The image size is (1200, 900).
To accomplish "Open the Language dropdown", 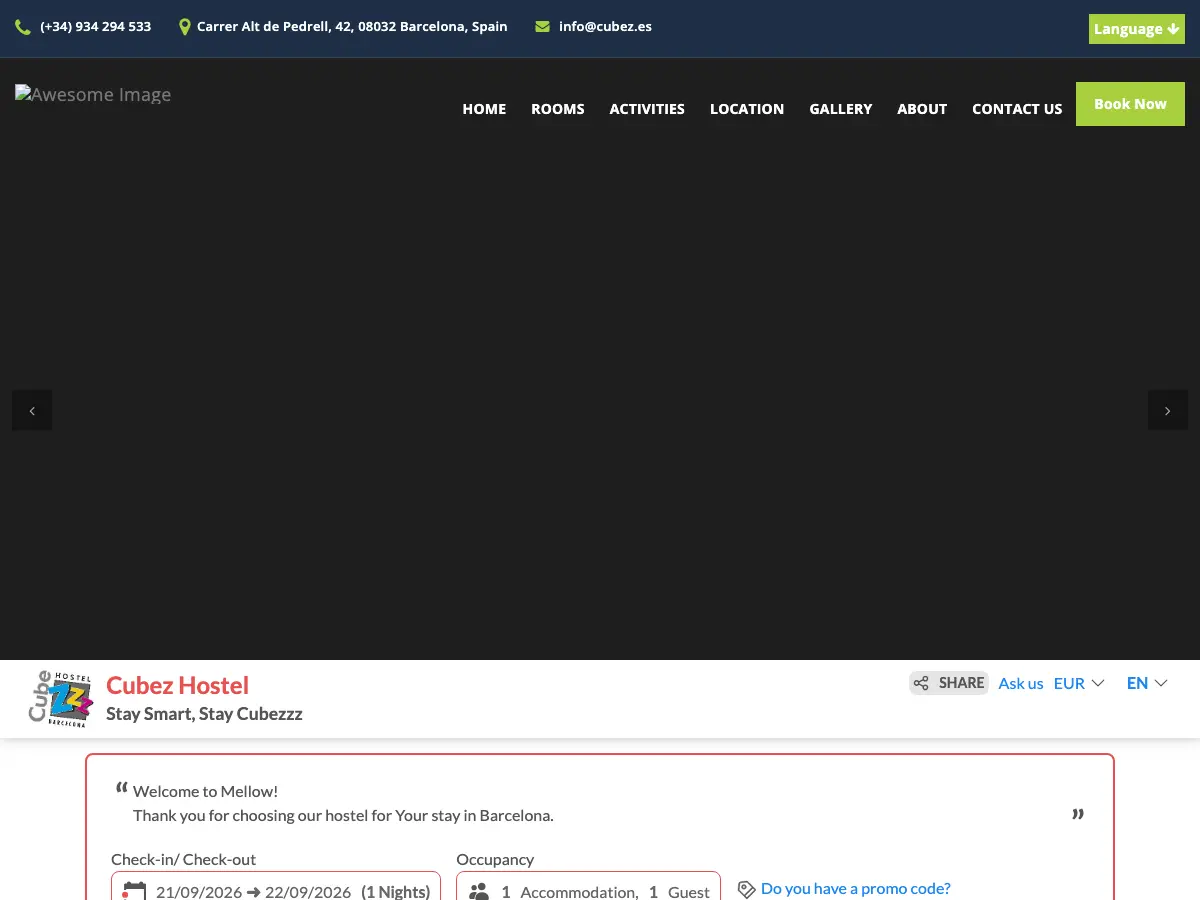I will click(1137, 29).
